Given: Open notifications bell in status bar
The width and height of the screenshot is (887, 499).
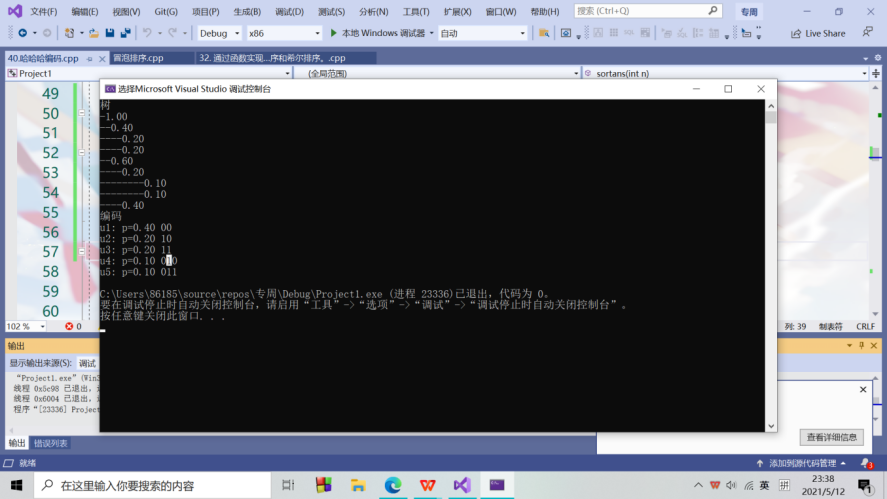Looking at the screenshot, I should pyautogui.click(x=866, y=463).
